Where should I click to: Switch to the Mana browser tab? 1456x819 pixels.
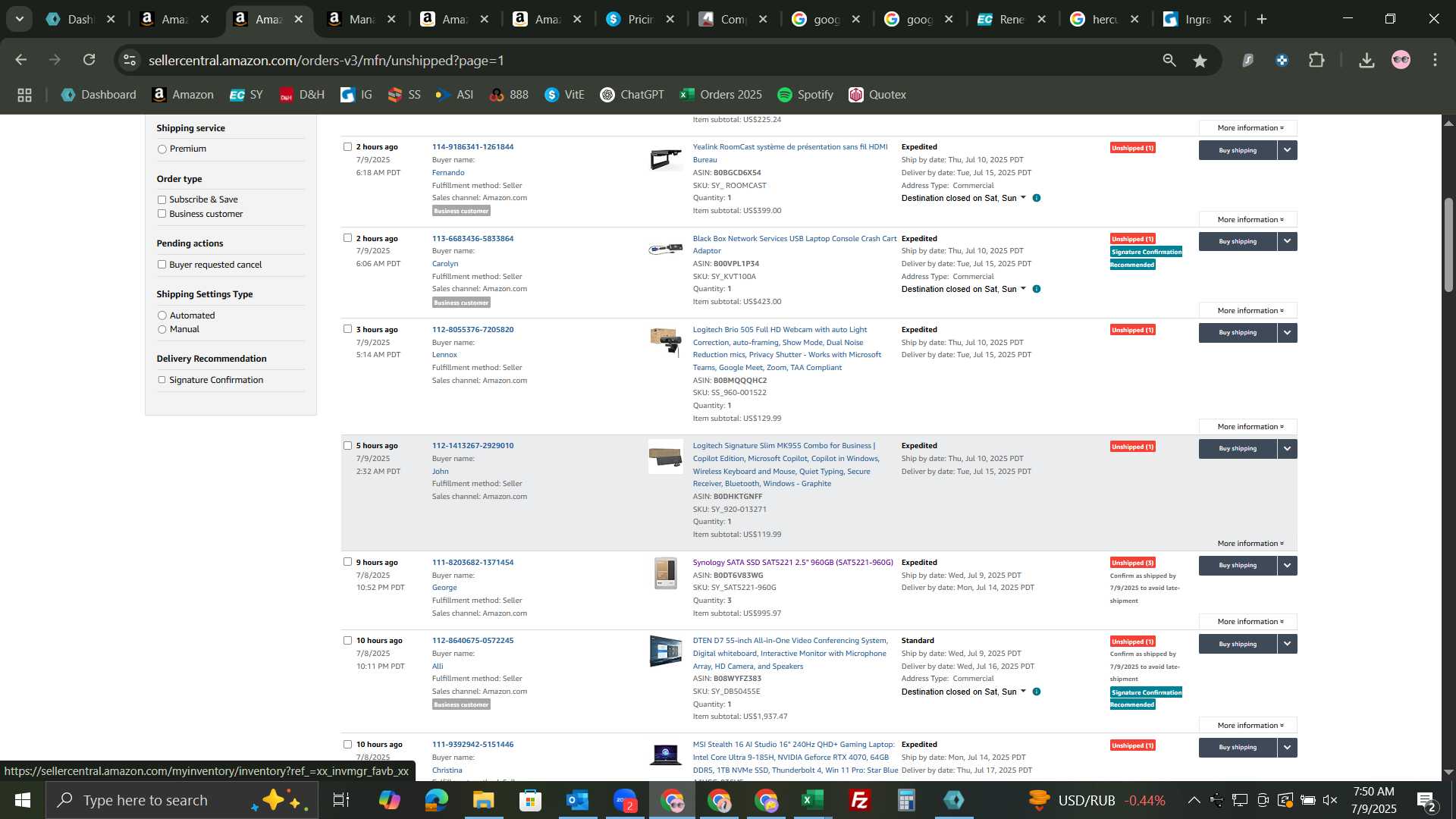pyautogui.click(x=361, y=20)
